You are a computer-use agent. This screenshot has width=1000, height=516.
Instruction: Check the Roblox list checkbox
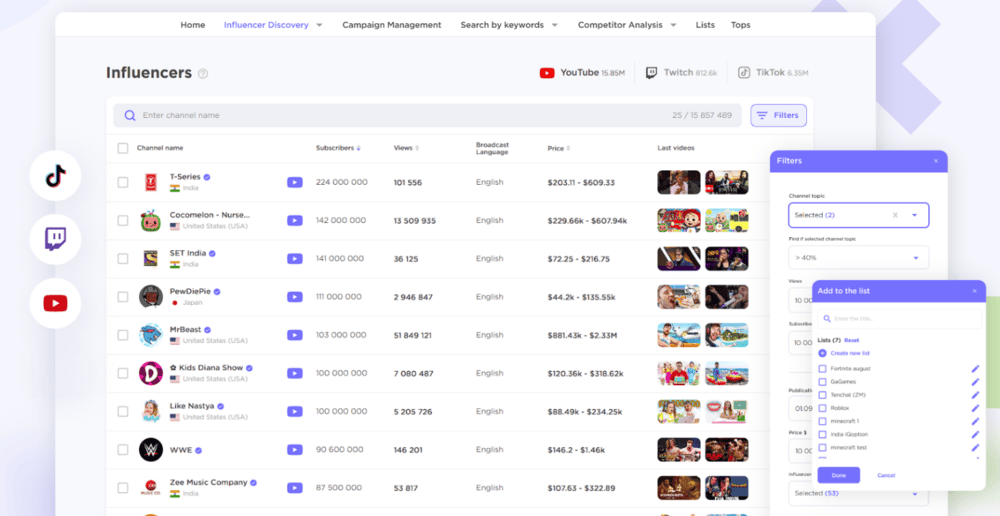point(822,408)
